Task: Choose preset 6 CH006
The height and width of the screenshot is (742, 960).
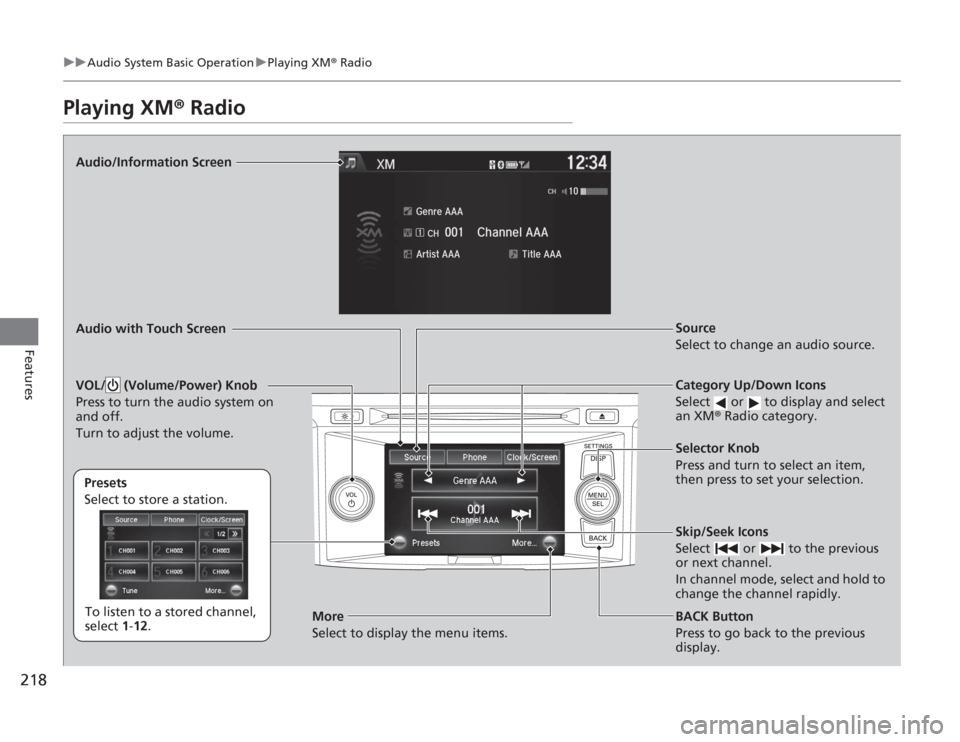Action: click(x=221, y=572)
